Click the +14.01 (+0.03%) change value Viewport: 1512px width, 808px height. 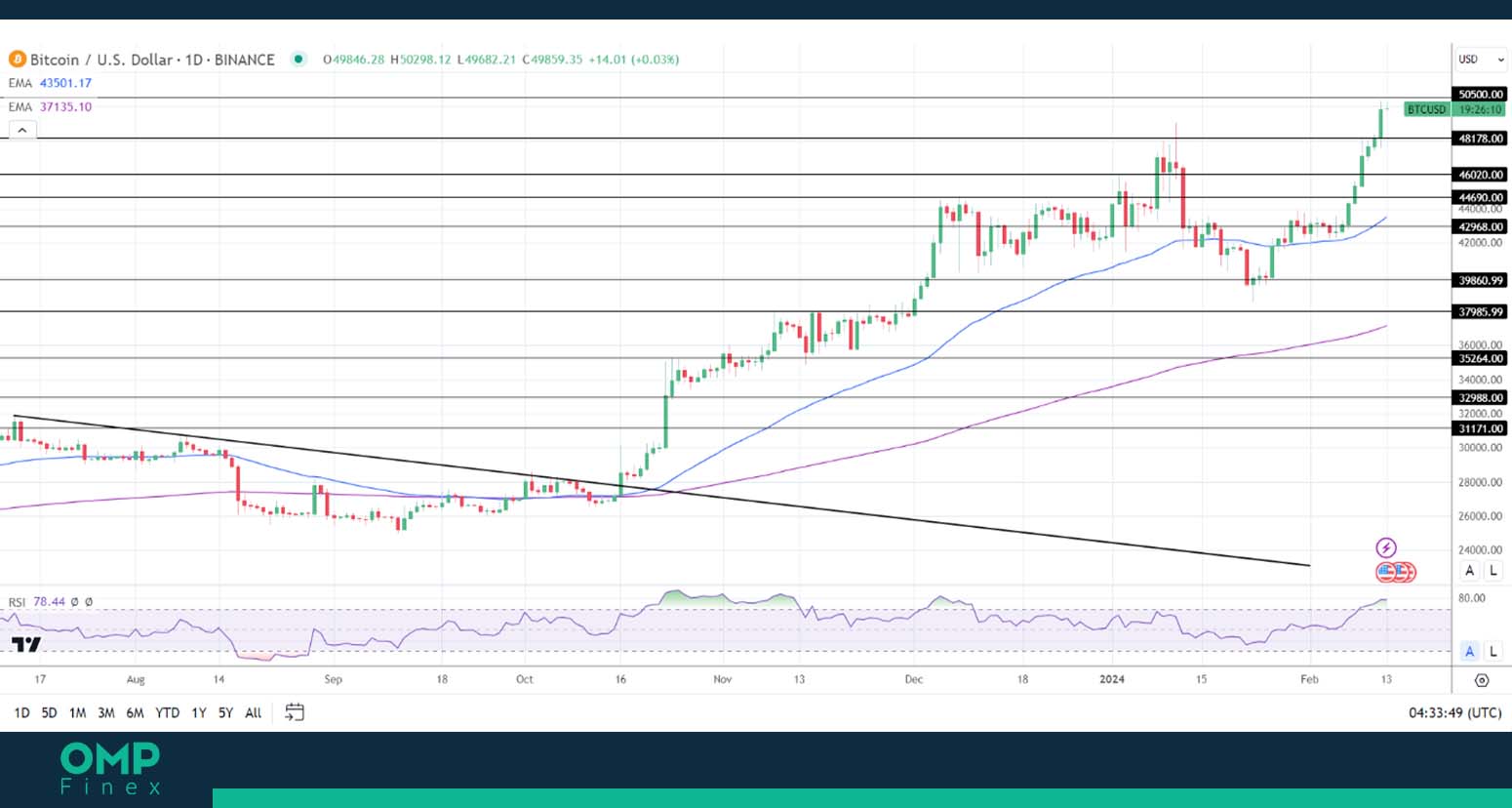[x=634, y=60]
